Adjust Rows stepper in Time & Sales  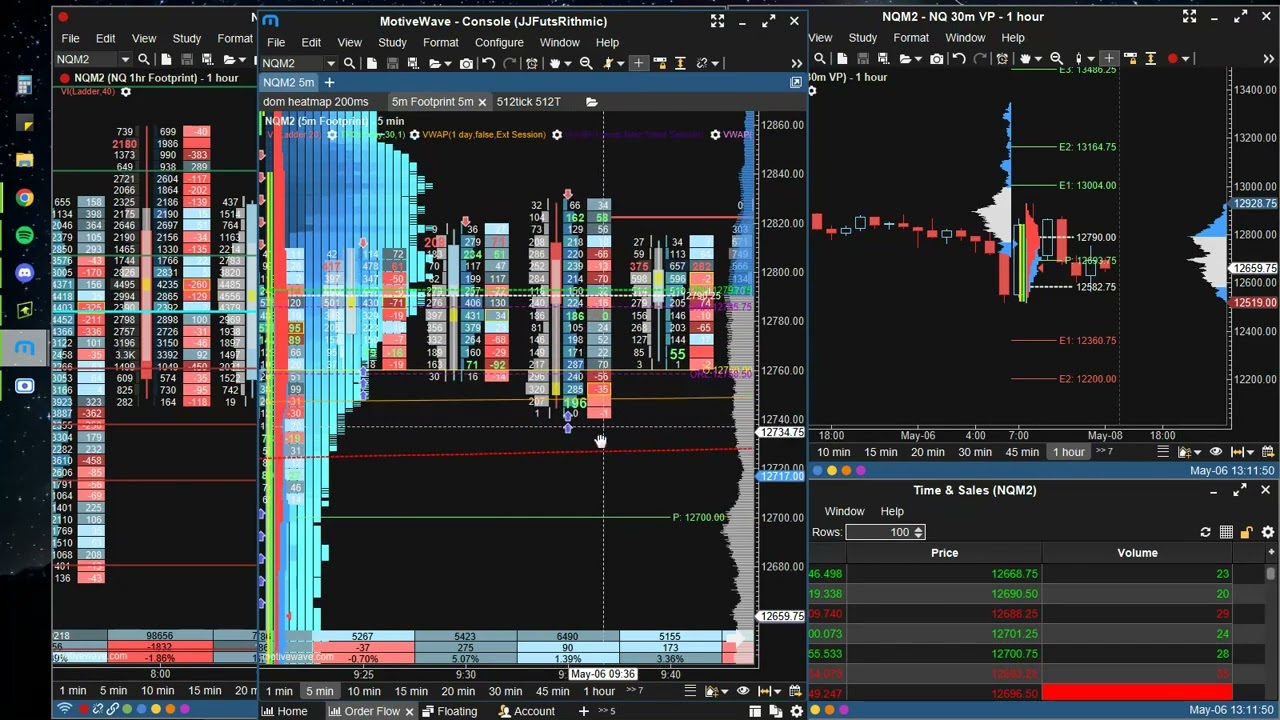coord(918,532)
